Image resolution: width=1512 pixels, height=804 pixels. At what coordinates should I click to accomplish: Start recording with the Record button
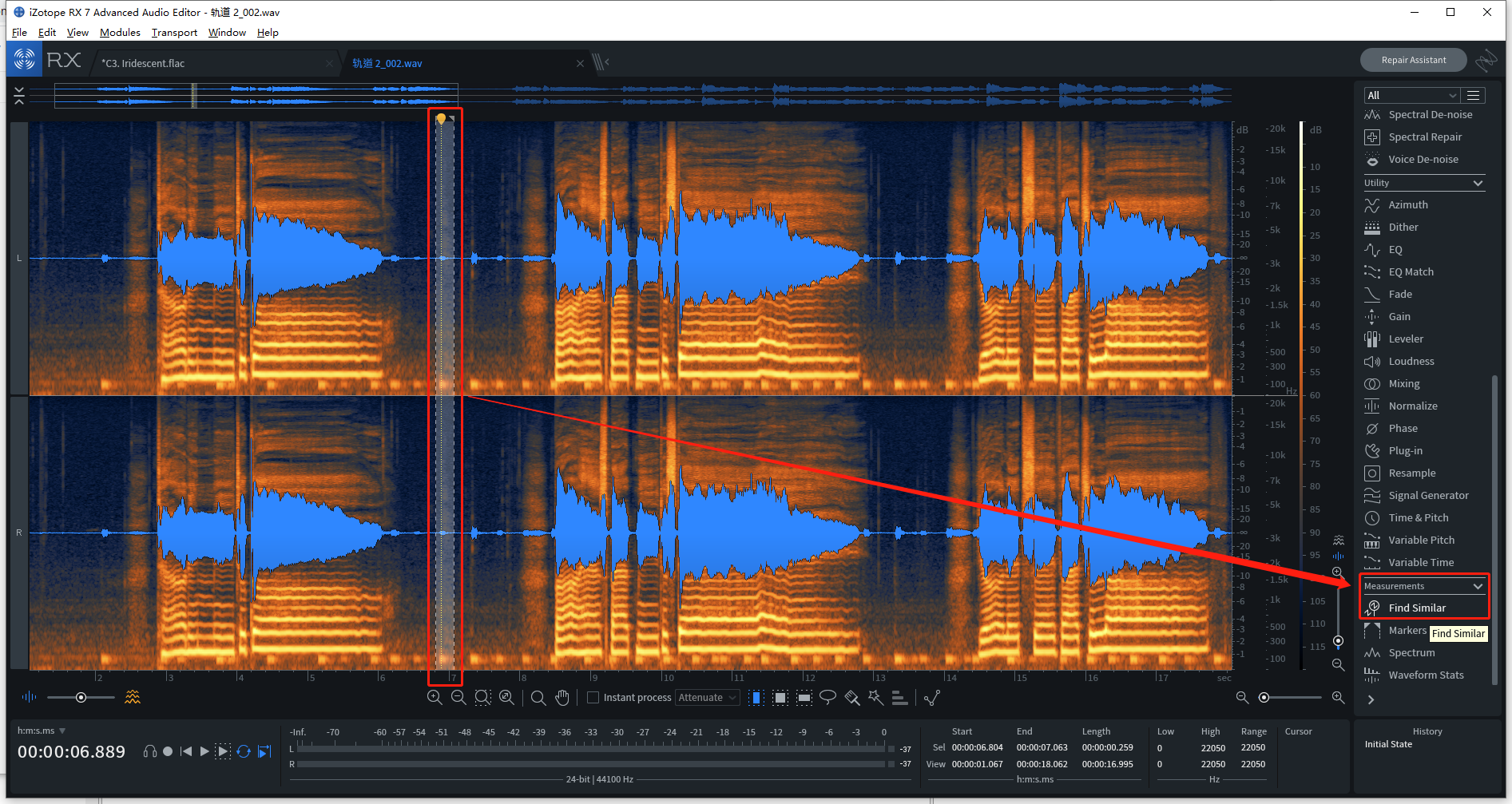pos(168,751)
